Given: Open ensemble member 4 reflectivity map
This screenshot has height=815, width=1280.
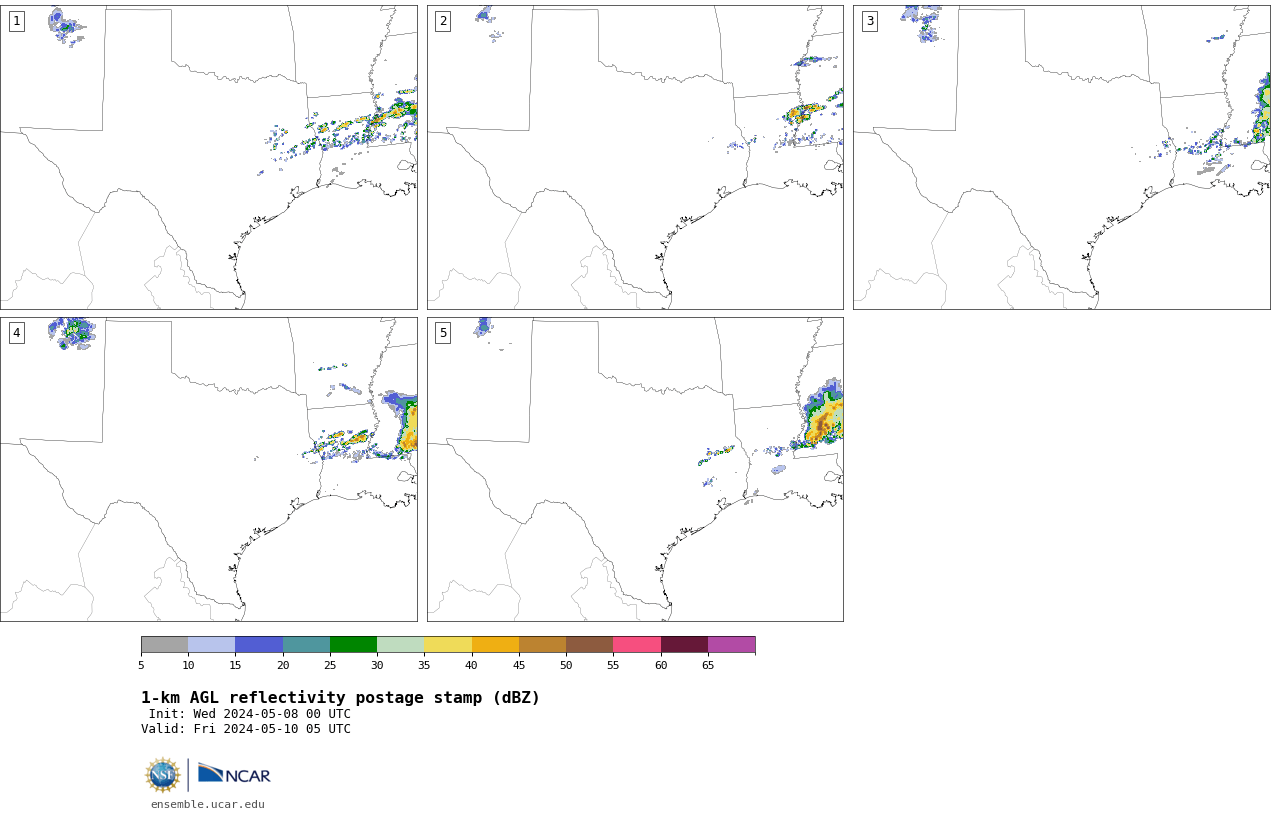Looking at the screenshot, I should coord(209,469).
